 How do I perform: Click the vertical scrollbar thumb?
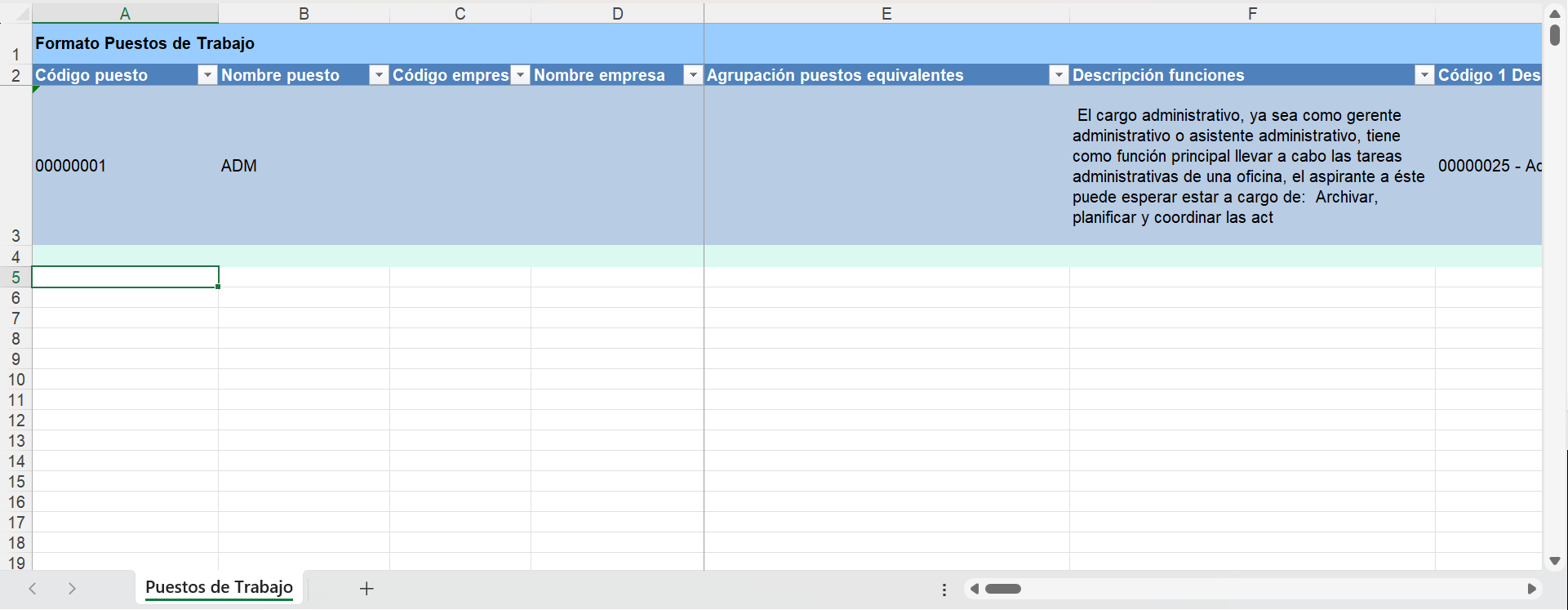(1555, 35)
